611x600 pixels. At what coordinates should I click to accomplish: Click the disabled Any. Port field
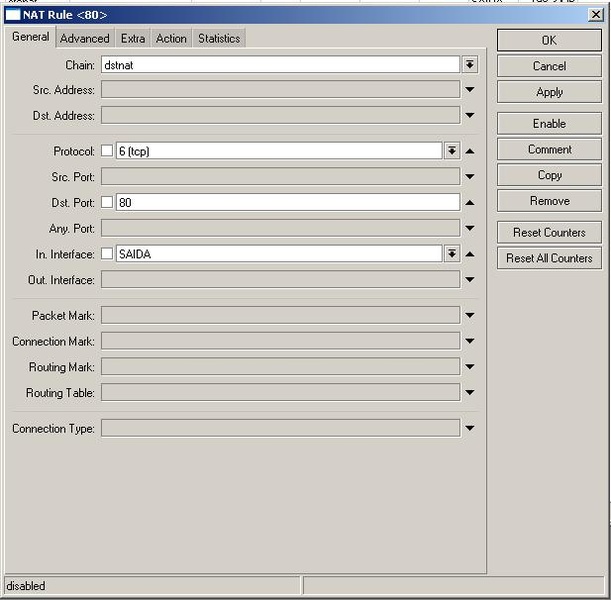pyautogui.click(x=280, y=228)
